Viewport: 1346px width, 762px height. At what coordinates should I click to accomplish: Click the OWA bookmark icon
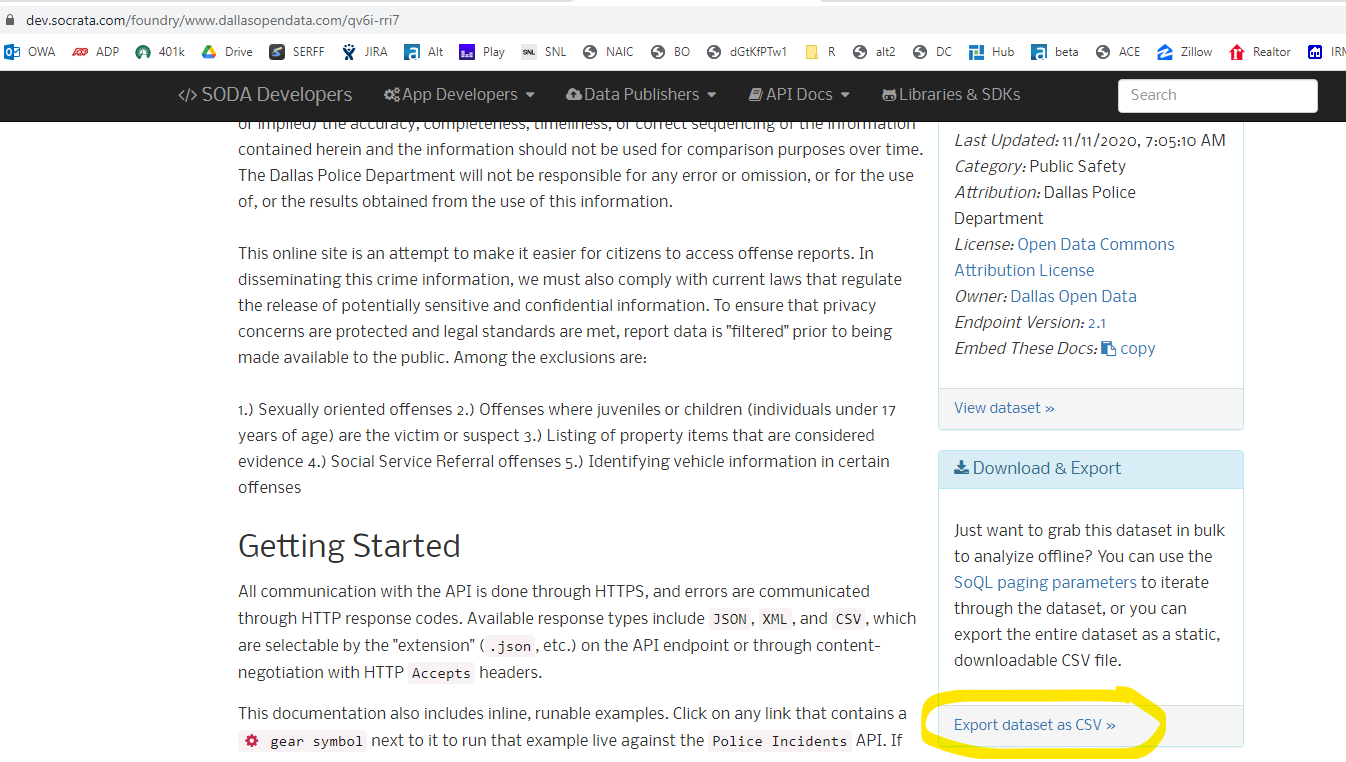pyautogui.click(x=13, y=51)
